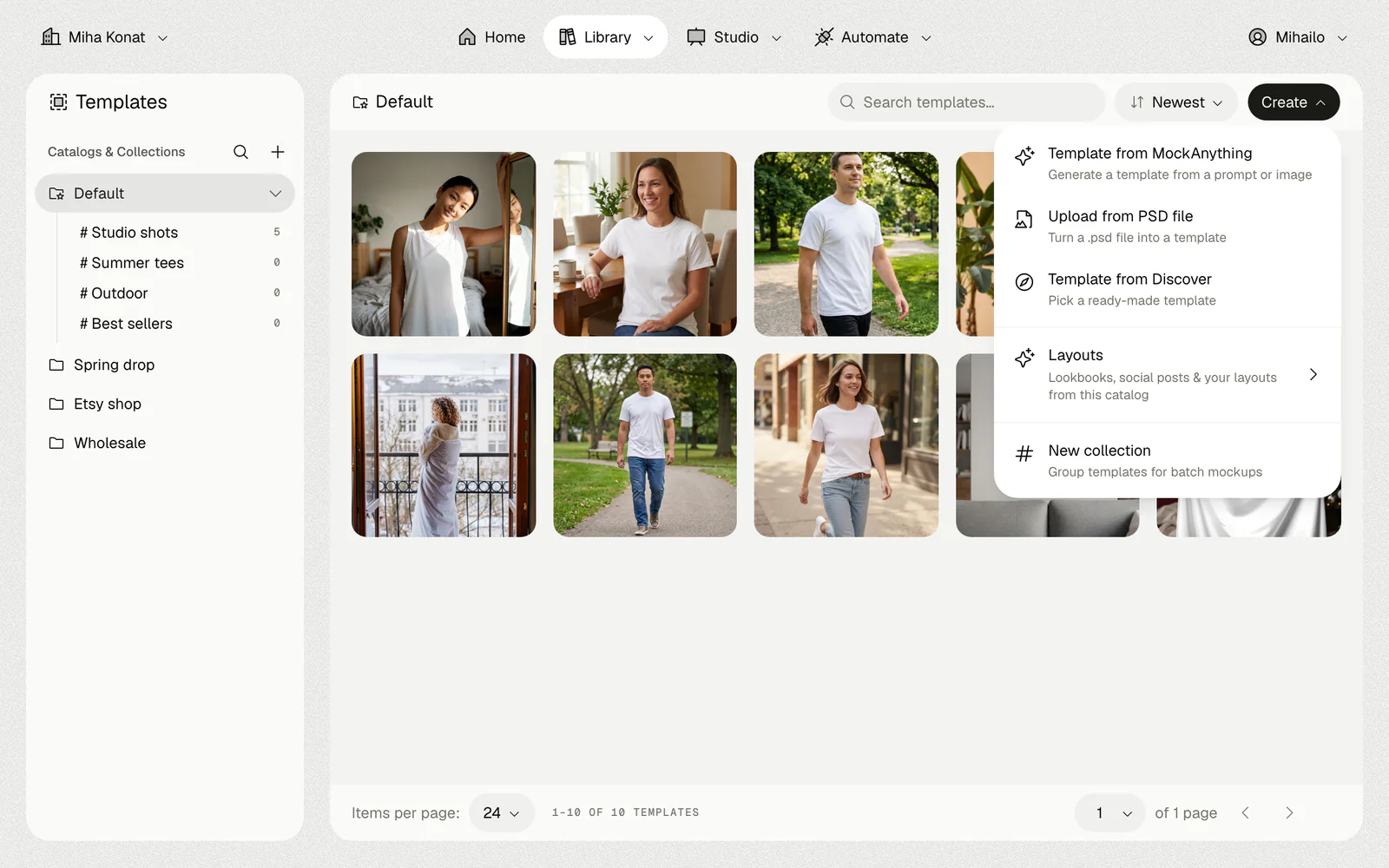Open the woman seated at table template

point(645,244)
